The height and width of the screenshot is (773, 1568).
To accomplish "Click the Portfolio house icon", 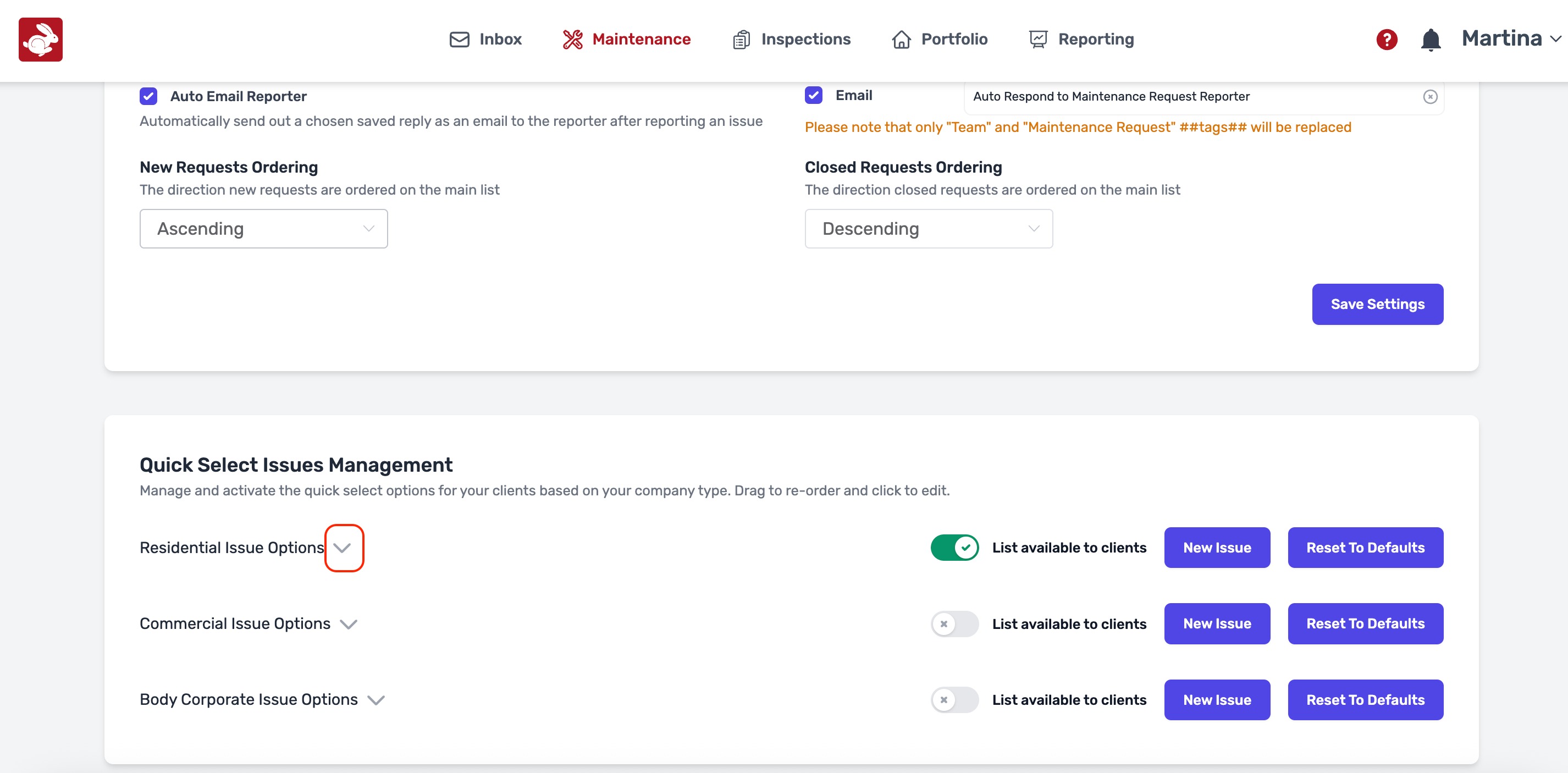I will (x=901, y=40).
